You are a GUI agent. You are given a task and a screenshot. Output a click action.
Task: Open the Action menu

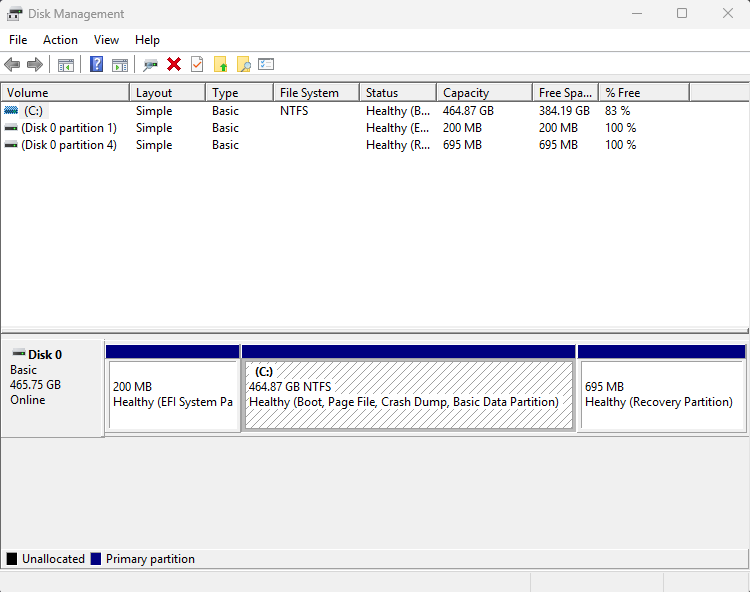60,40
